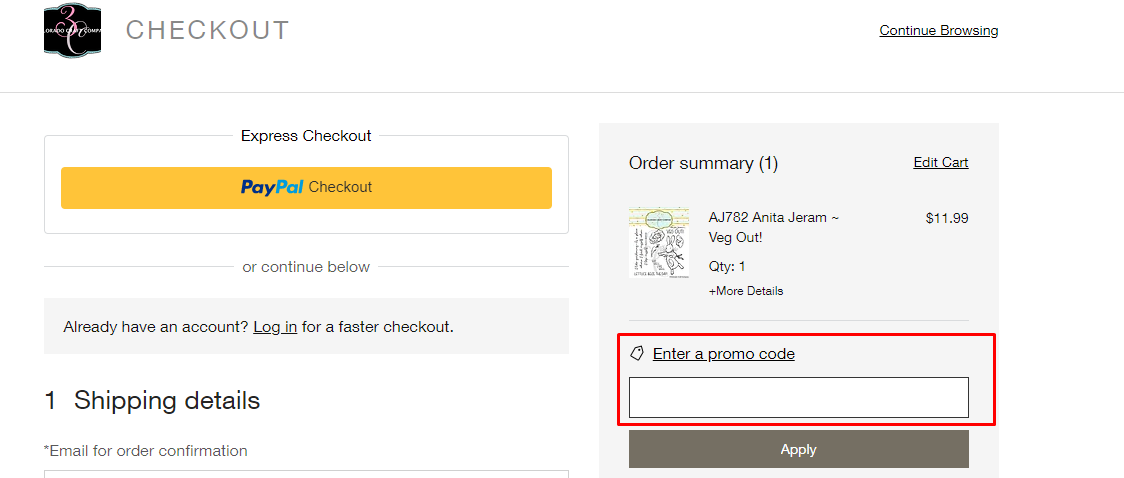Click the Qty: 1 text
Screen dimensions: 1124x478
tap(727, 267)
